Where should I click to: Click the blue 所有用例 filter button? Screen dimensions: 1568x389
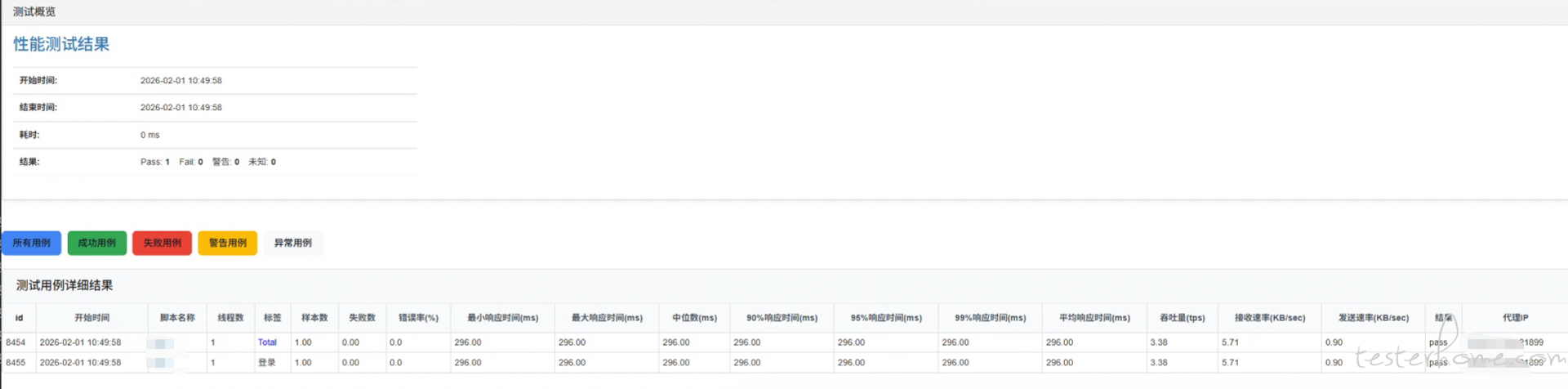tap(31, 243)
